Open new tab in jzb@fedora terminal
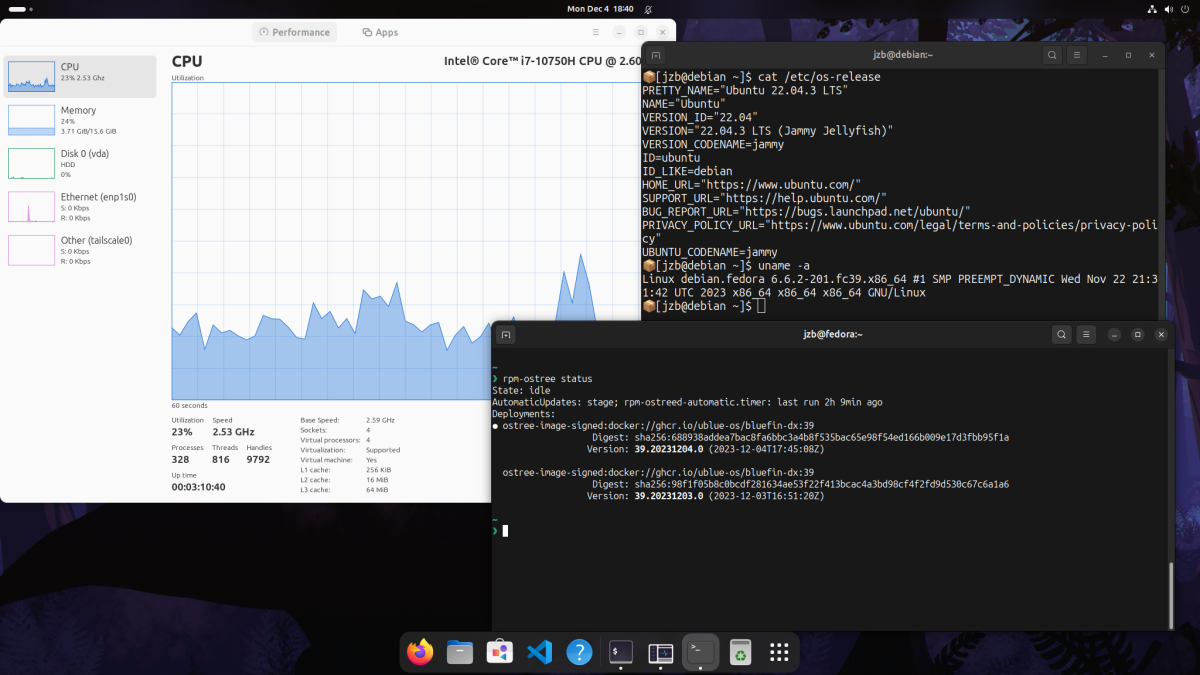This screenshot has height=675, width=1200. click(506, 334)
